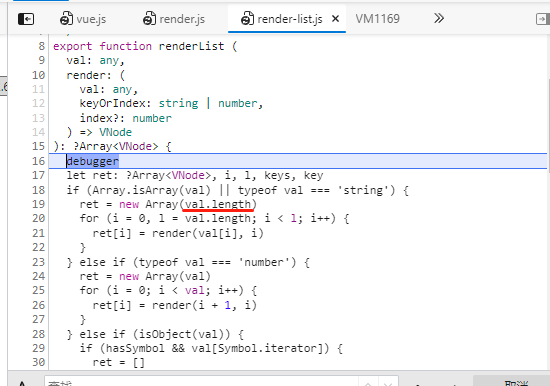Click "'number'" string on line 23
The image size is (550, 386).
[x=264, y=262]
